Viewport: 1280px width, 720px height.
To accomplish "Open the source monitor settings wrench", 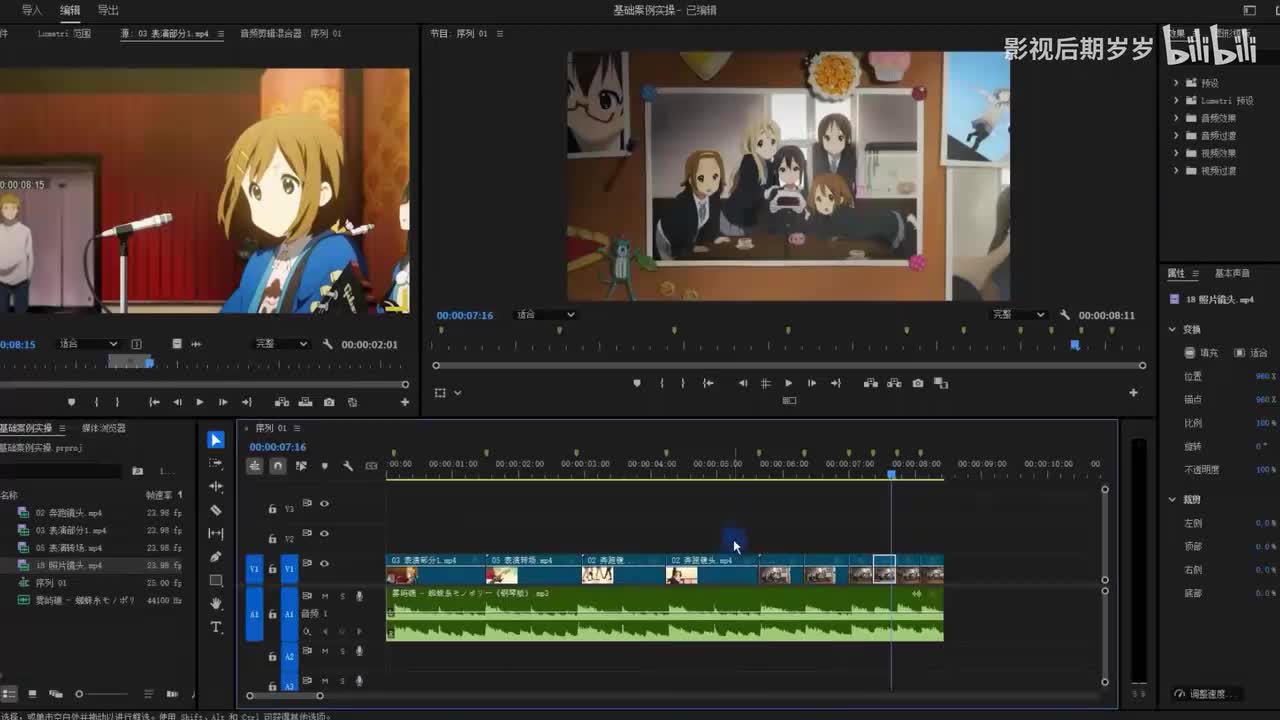I will coord(328,344).
